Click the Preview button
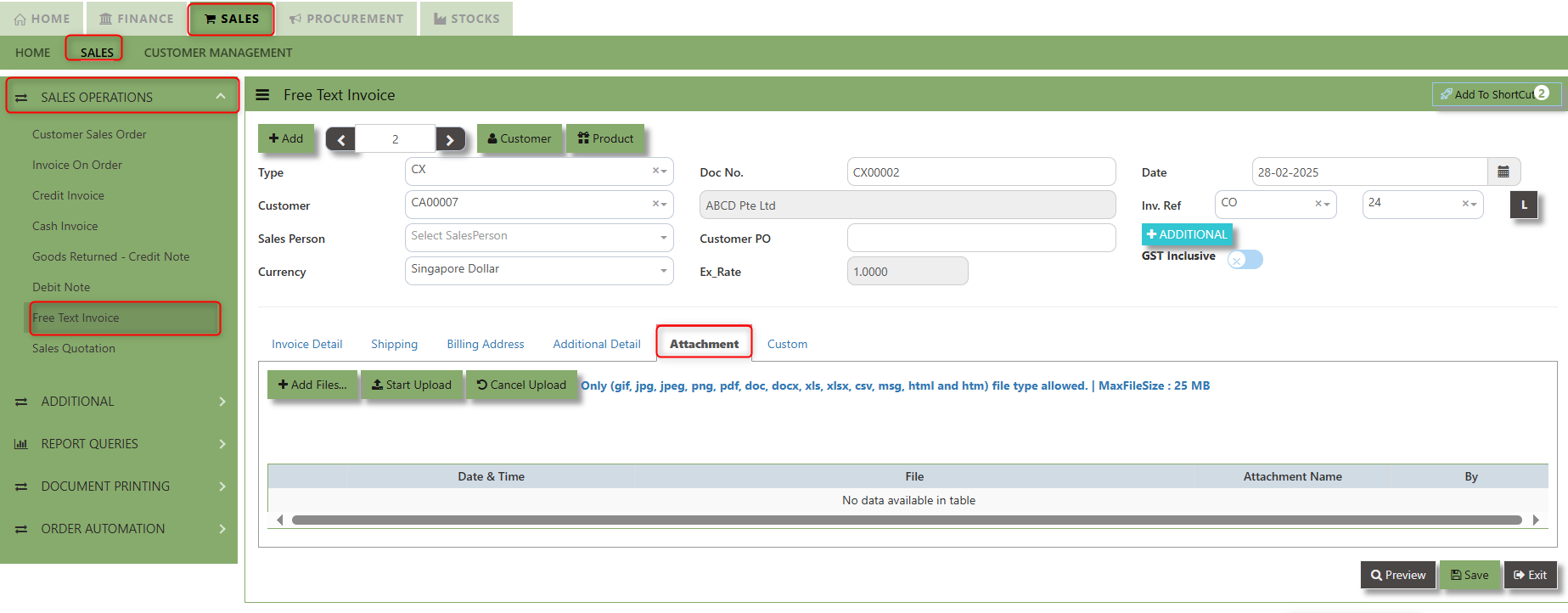1568x613 pixels. click(1397, 575)
